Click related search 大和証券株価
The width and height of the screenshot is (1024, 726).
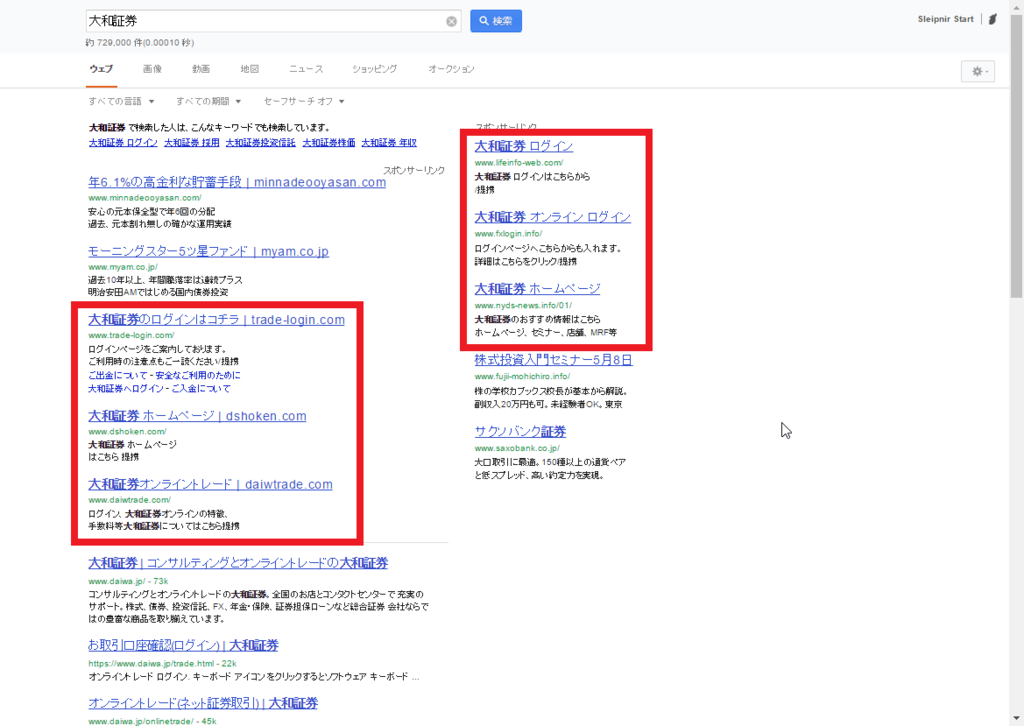[x=329, y=142]
